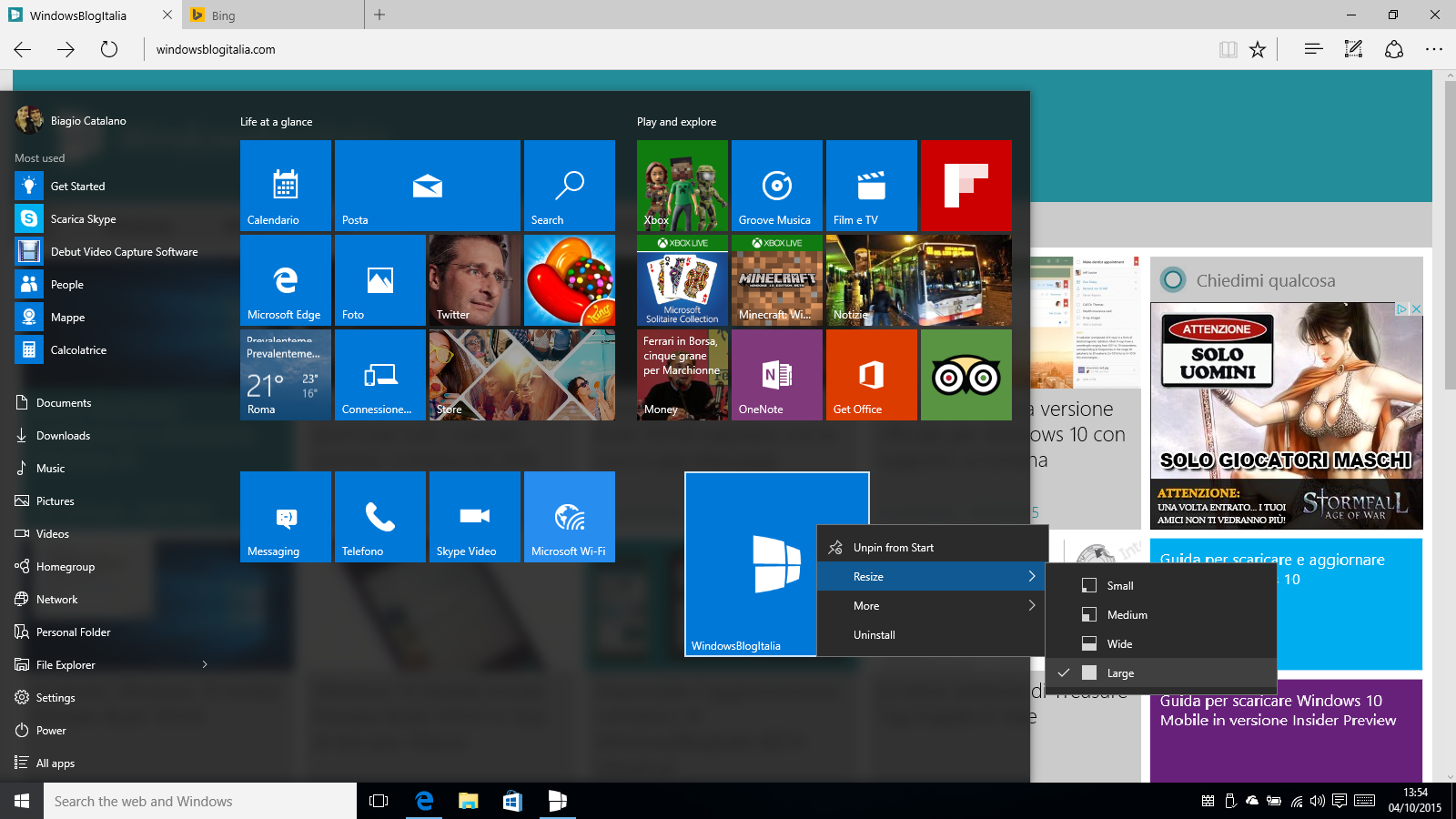This screenshot has width=1456, height=819.
Task: Open a new Edge tab
Action: (x=379, y=15)
